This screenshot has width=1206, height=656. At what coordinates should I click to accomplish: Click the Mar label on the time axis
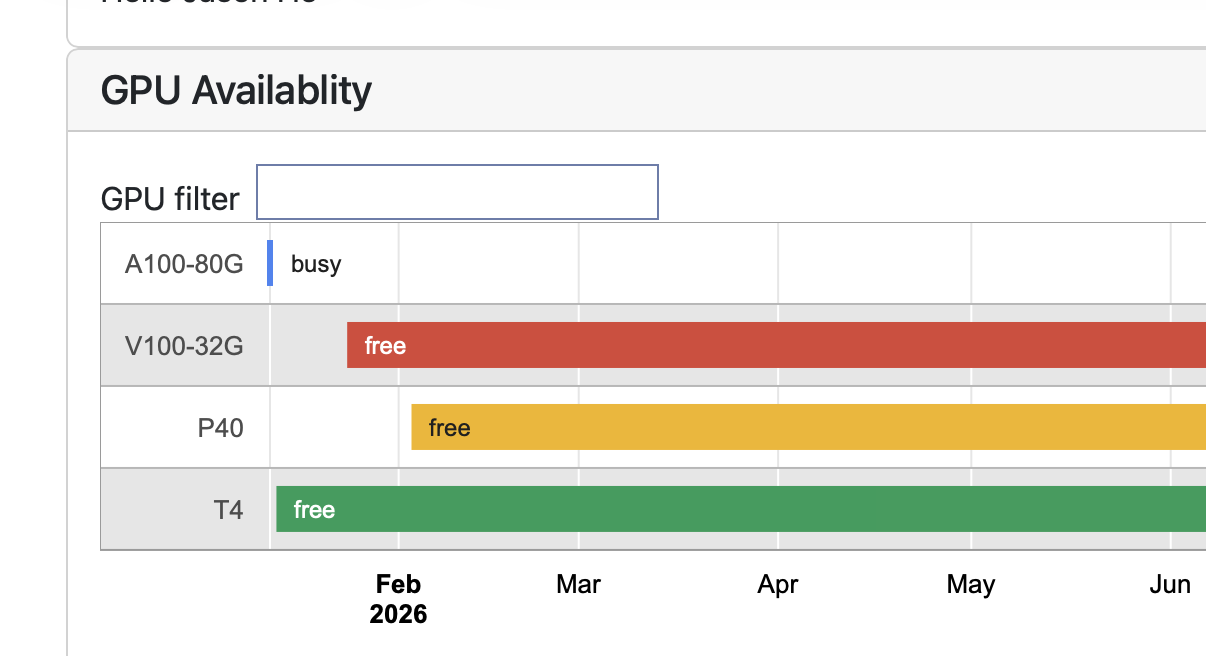(578, 584)
